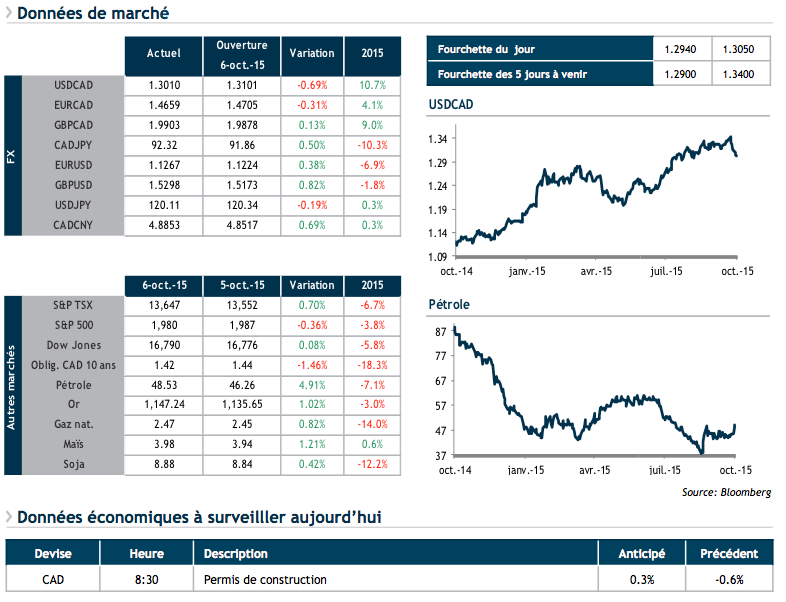Select the Dow Jones row label
The image size is (786, 602).
point(73,345)
